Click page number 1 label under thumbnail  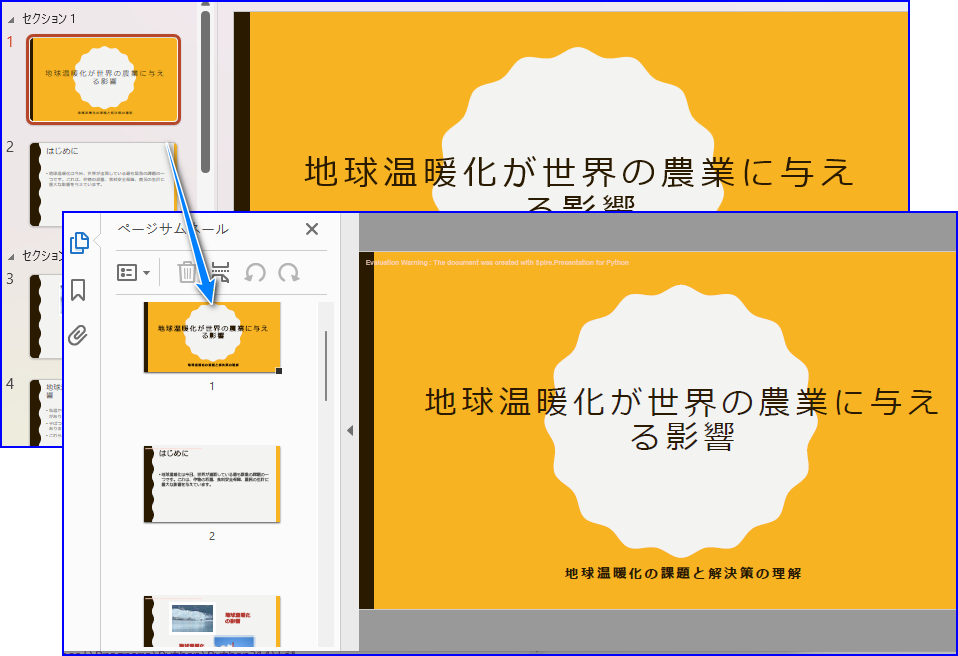coord(212,386)
